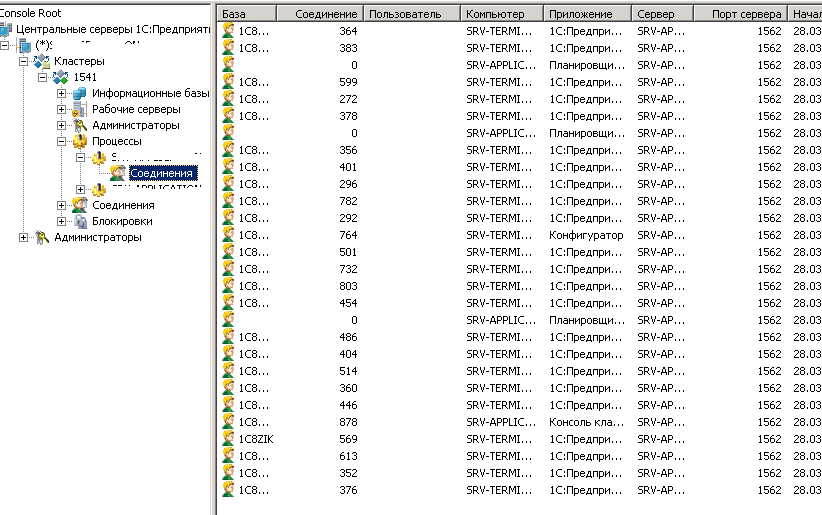Expand Администраторы node under cluster 1541

[61, 125]
